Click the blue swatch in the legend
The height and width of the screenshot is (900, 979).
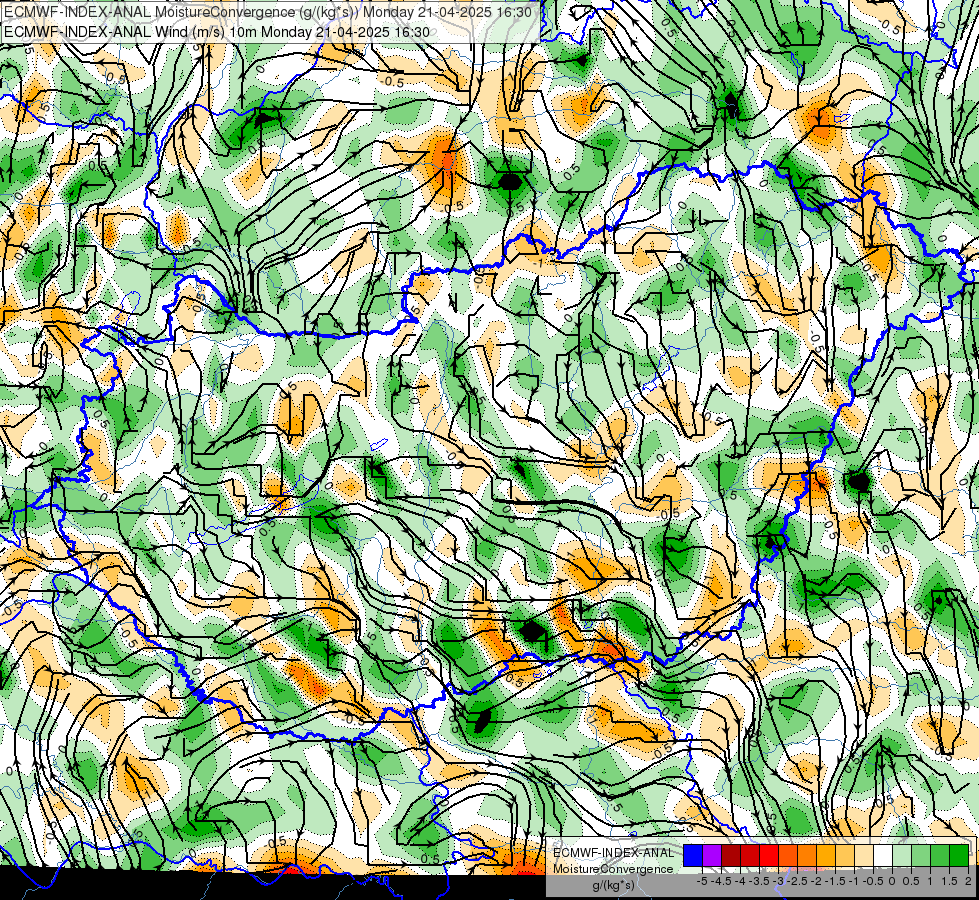693,855
